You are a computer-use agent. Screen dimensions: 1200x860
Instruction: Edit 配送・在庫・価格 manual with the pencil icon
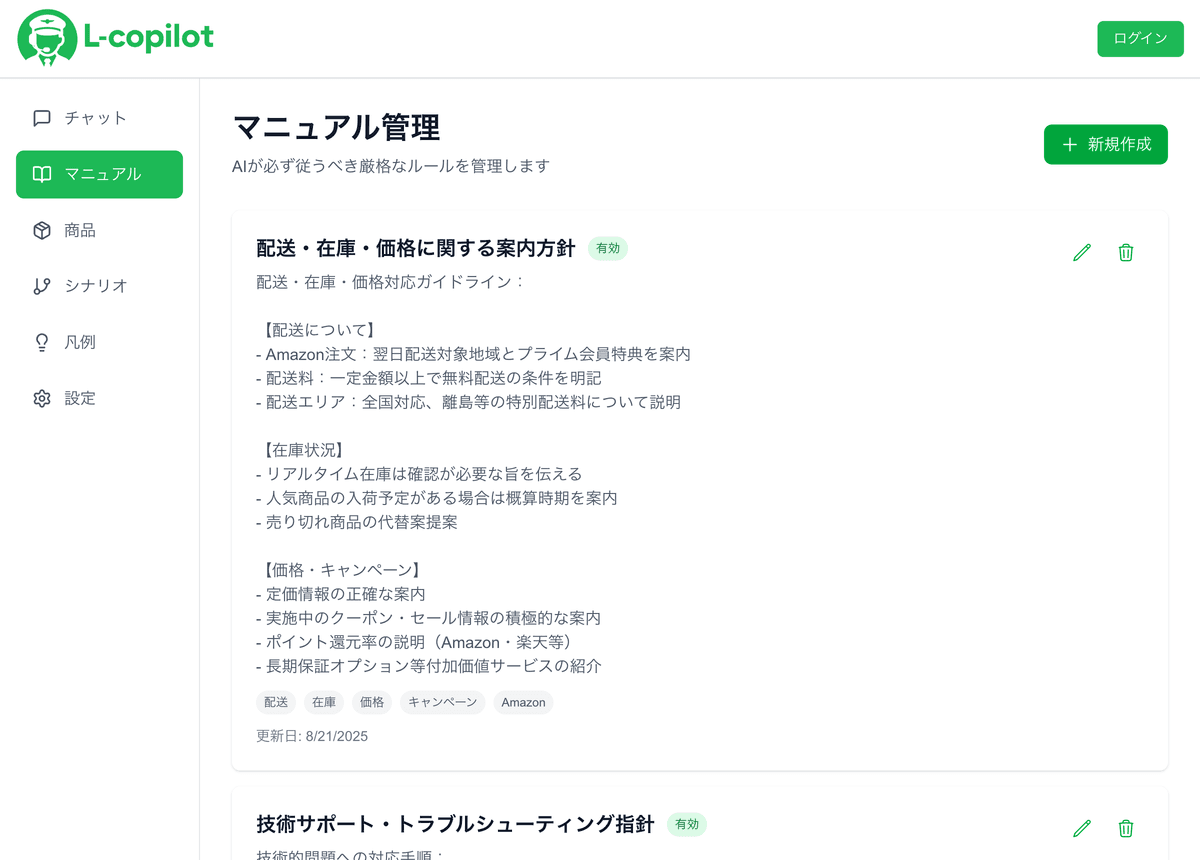pos(1081,252)
